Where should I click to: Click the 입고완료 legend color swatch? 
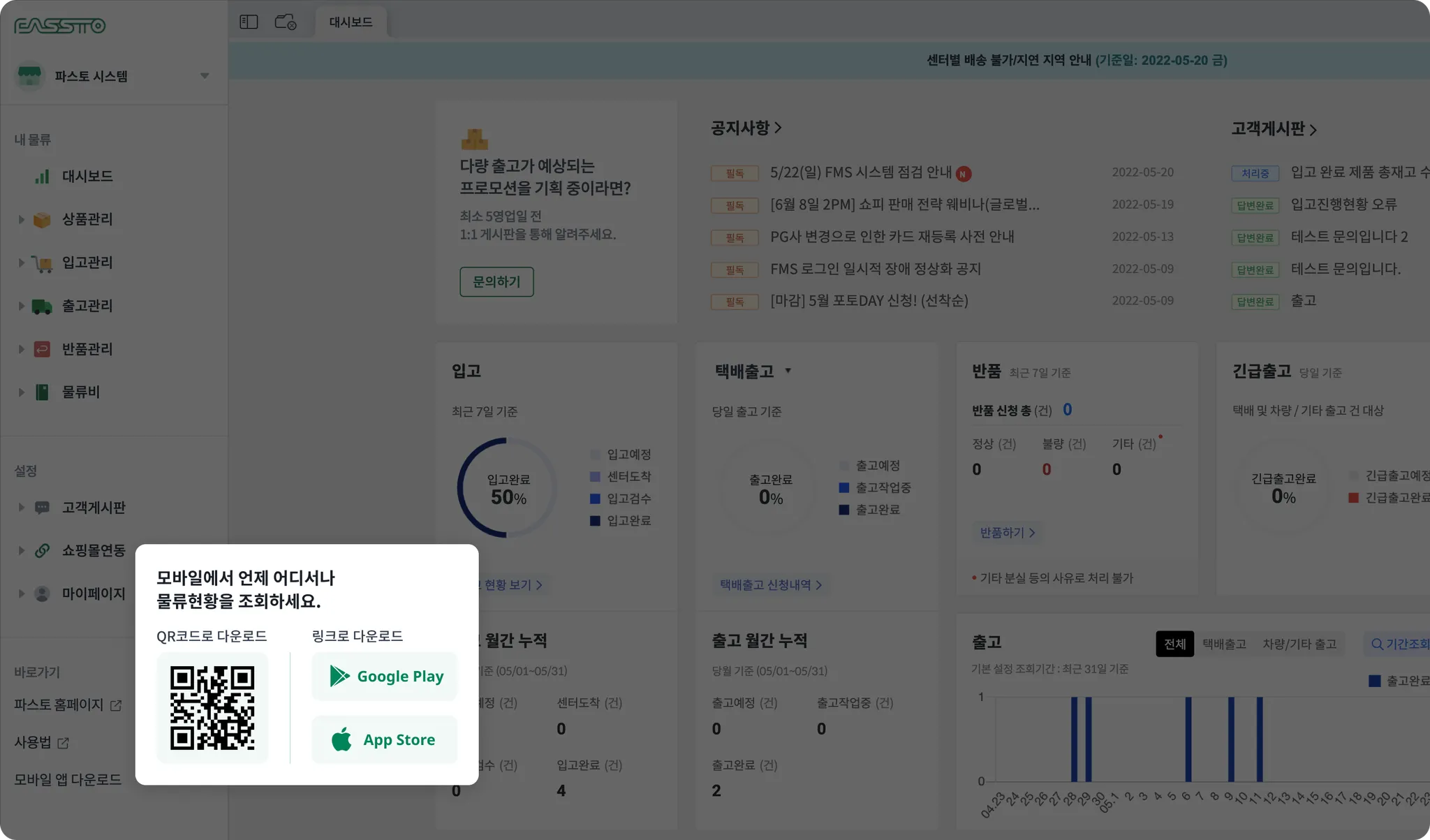pyautogui.click(x=595, y=521)
